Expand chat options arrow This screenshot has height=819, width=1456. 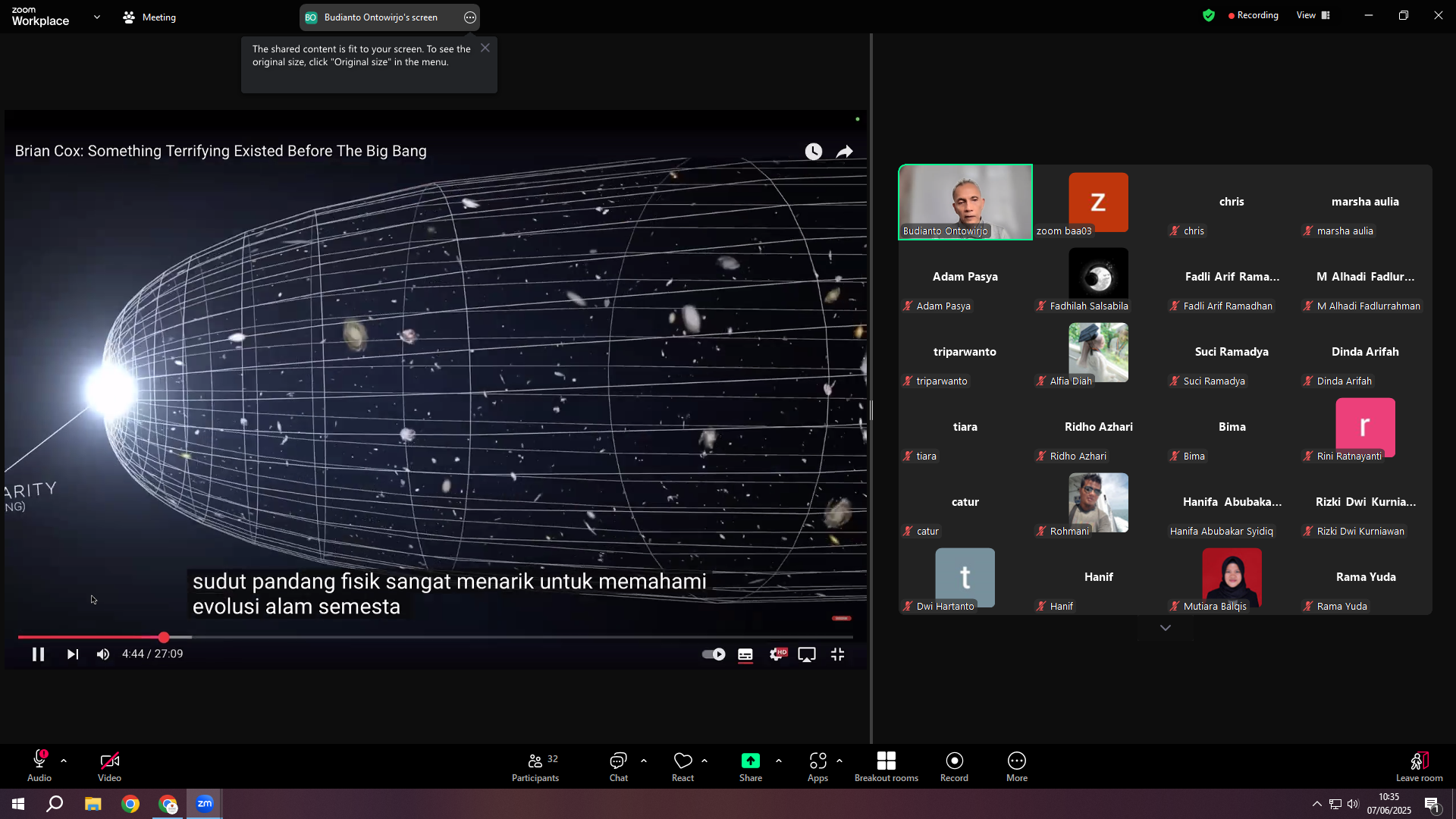pos(644,761)
